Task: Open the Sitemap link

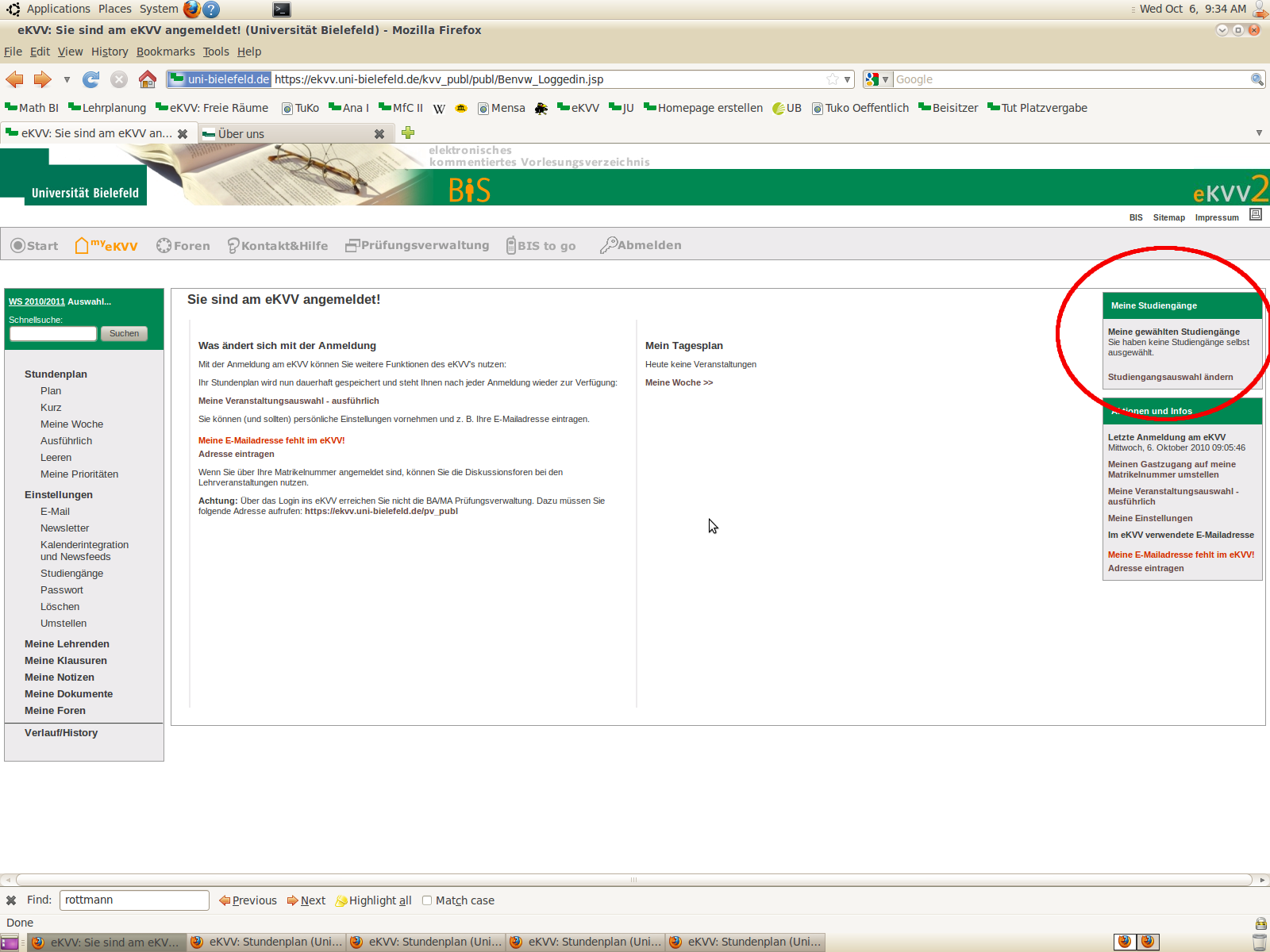Action: [x=1168, y=217]
